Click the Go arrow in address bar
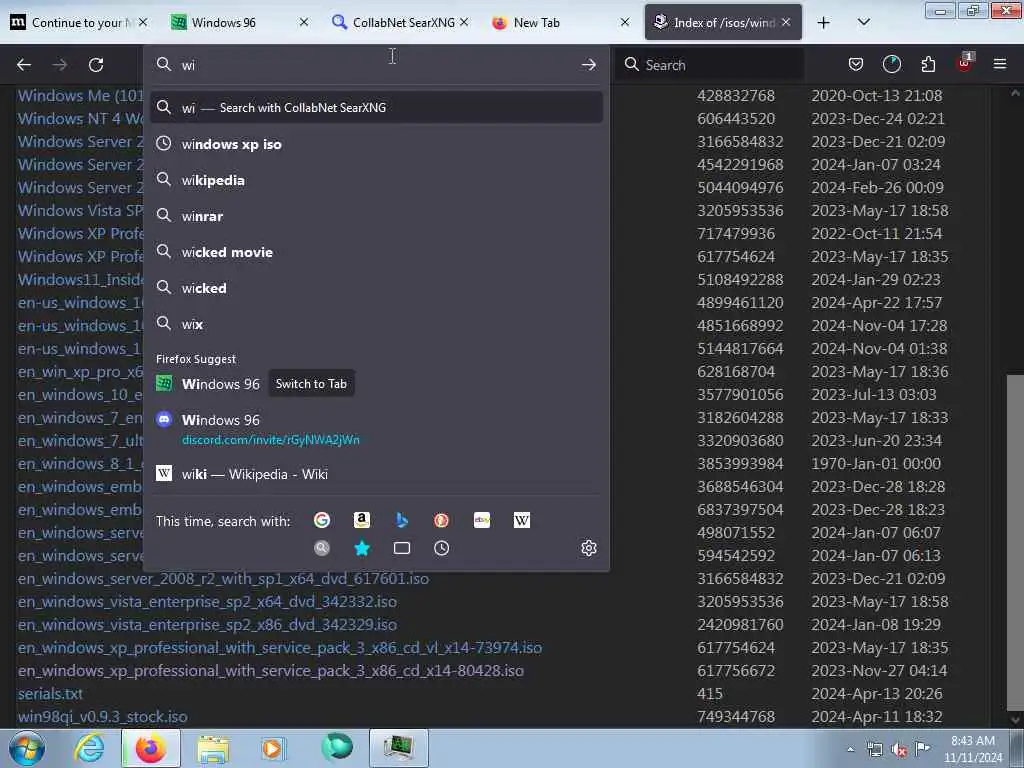Image resolution: width=1024 pixels, height=768 pixels. tap(588, 65)
